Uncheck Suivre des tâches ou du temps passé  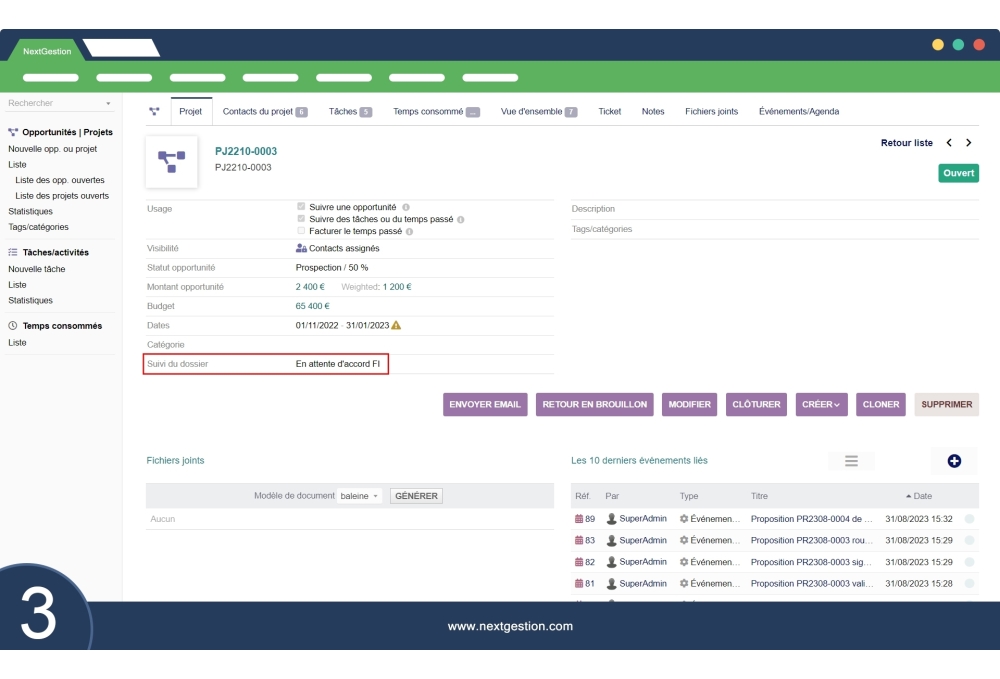pos(301,219)
